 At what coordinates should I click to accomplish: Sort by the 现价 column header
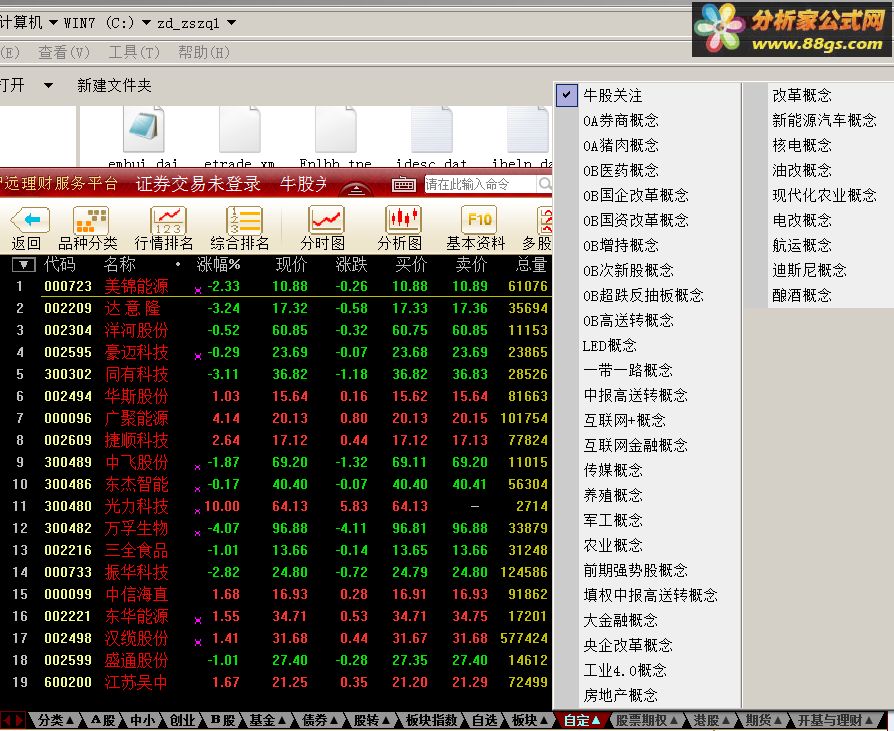point(291,265)
